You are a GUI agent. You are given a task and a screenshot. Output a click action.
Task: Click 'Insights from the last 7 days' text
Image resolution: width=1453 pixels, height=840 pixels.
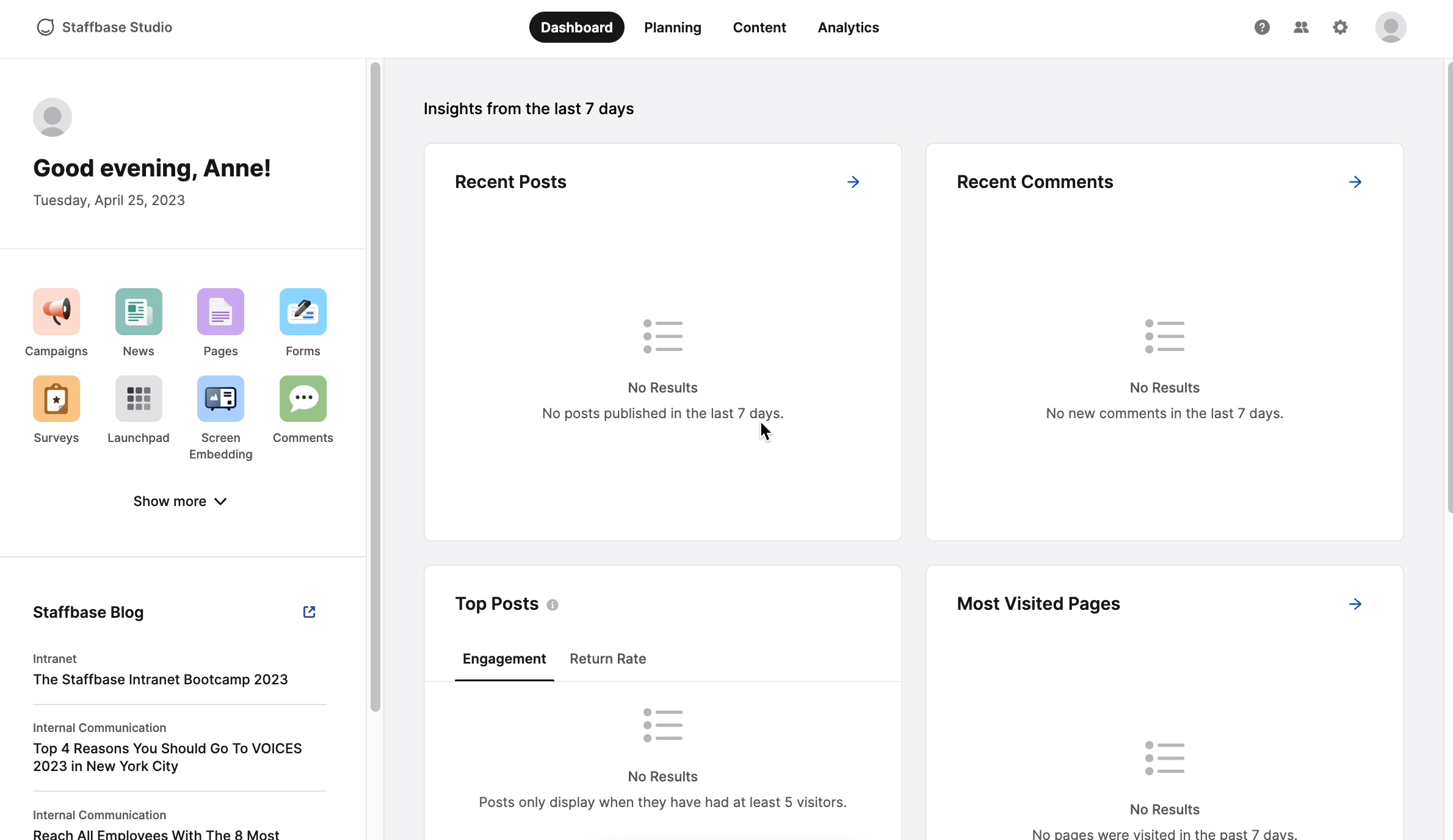529,109
